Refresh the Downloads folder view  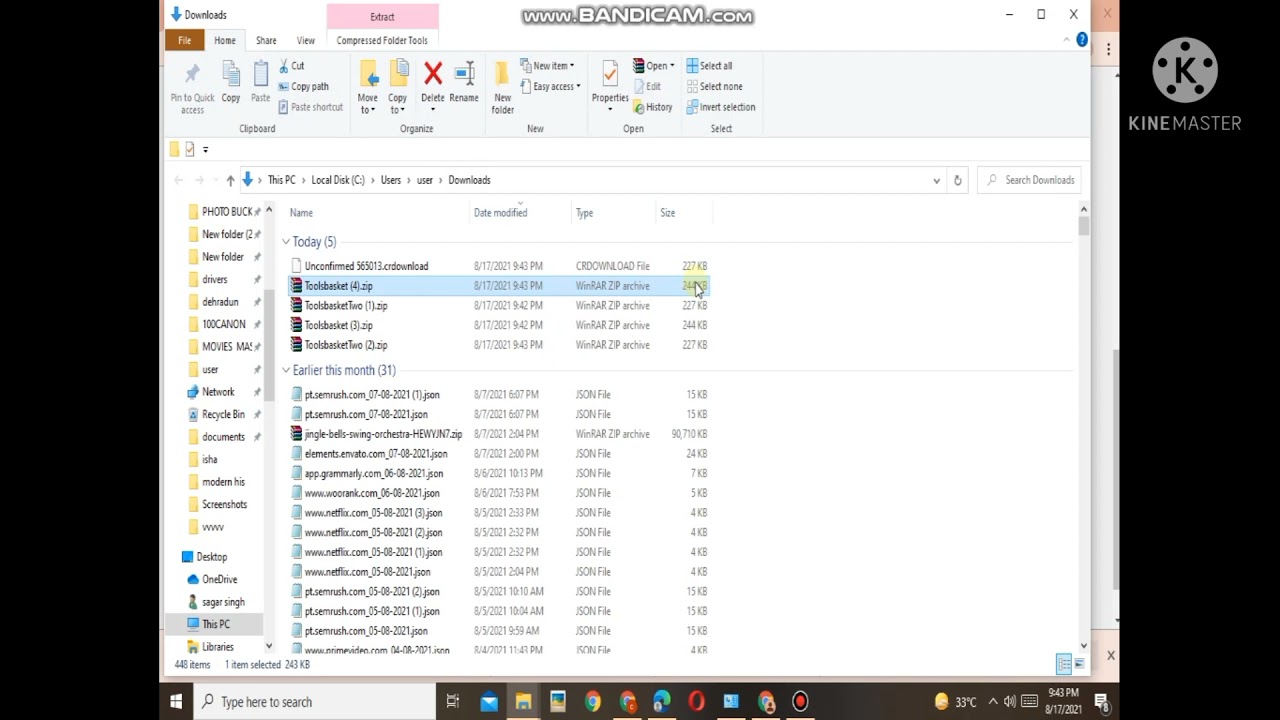[x=957, y=180]
